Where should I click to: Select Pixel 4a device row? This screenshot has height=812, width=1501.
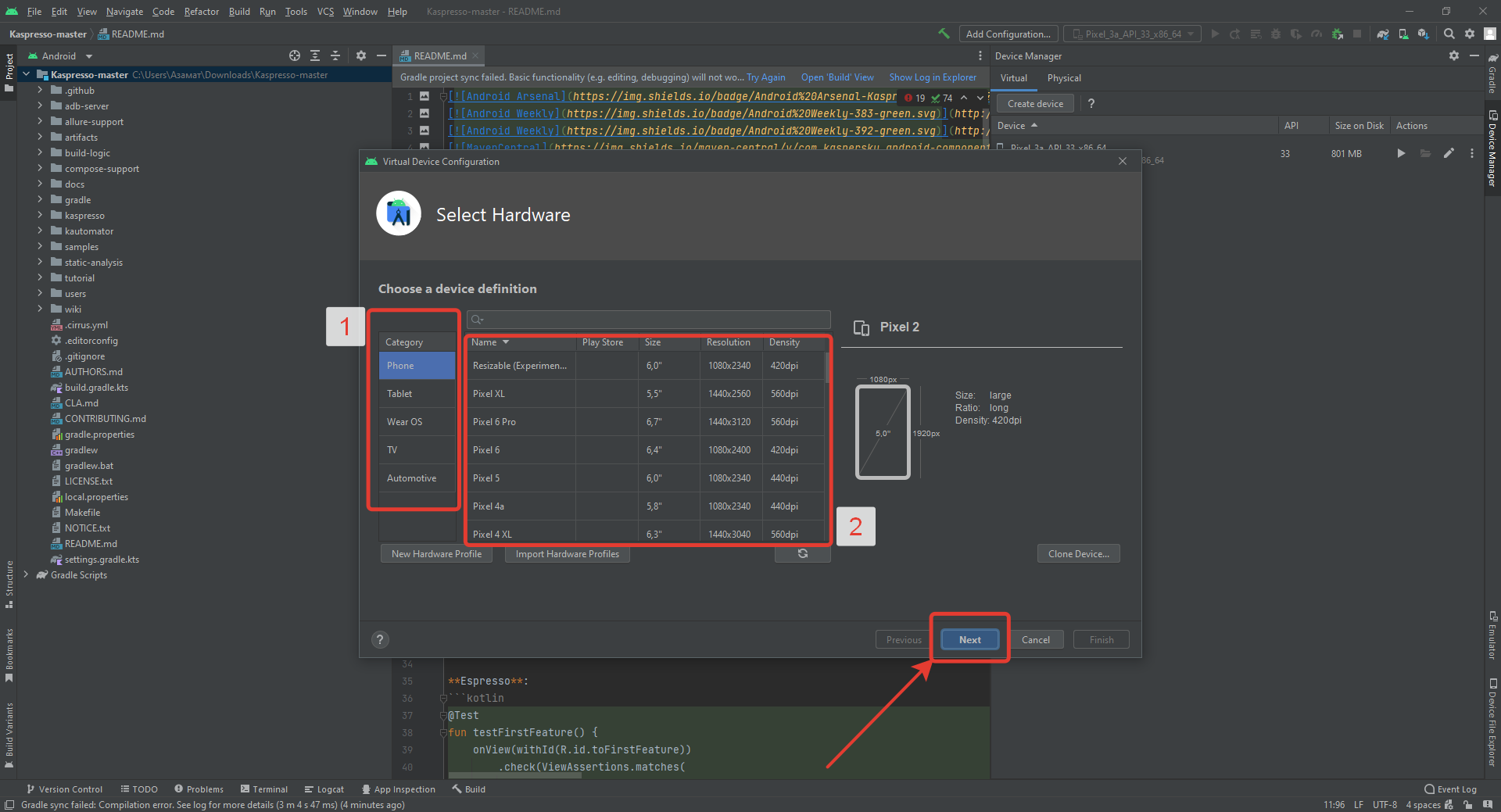click(x=646, y=506)
